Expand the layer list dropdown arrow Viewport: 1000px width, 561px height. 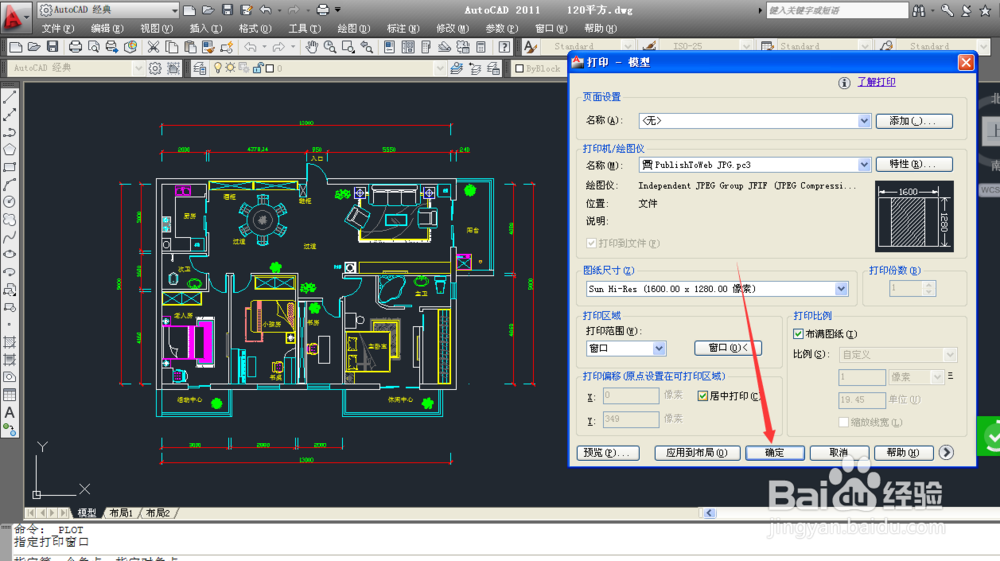coord(439,68)
